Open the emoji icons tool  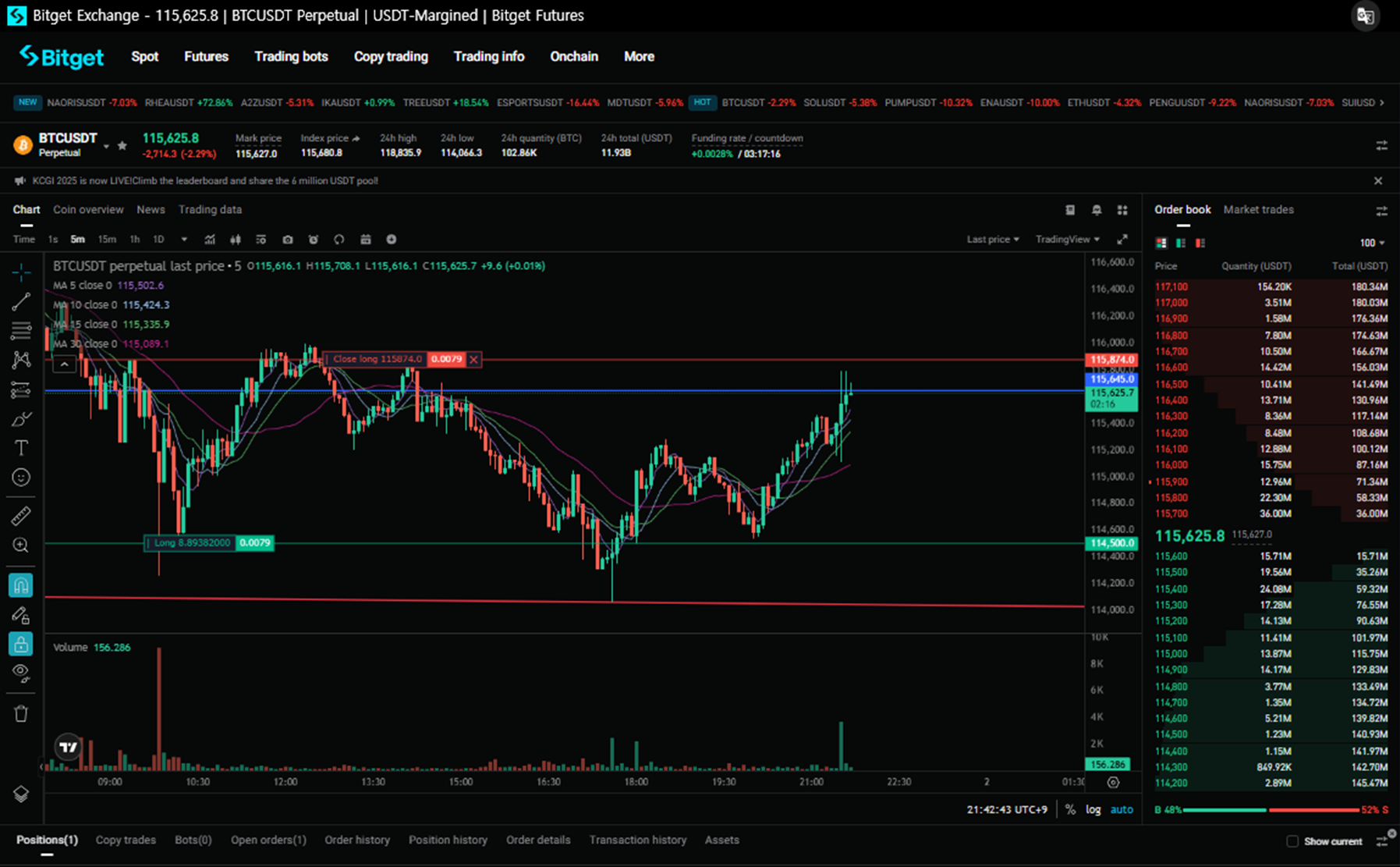click(x=21, y=477)
